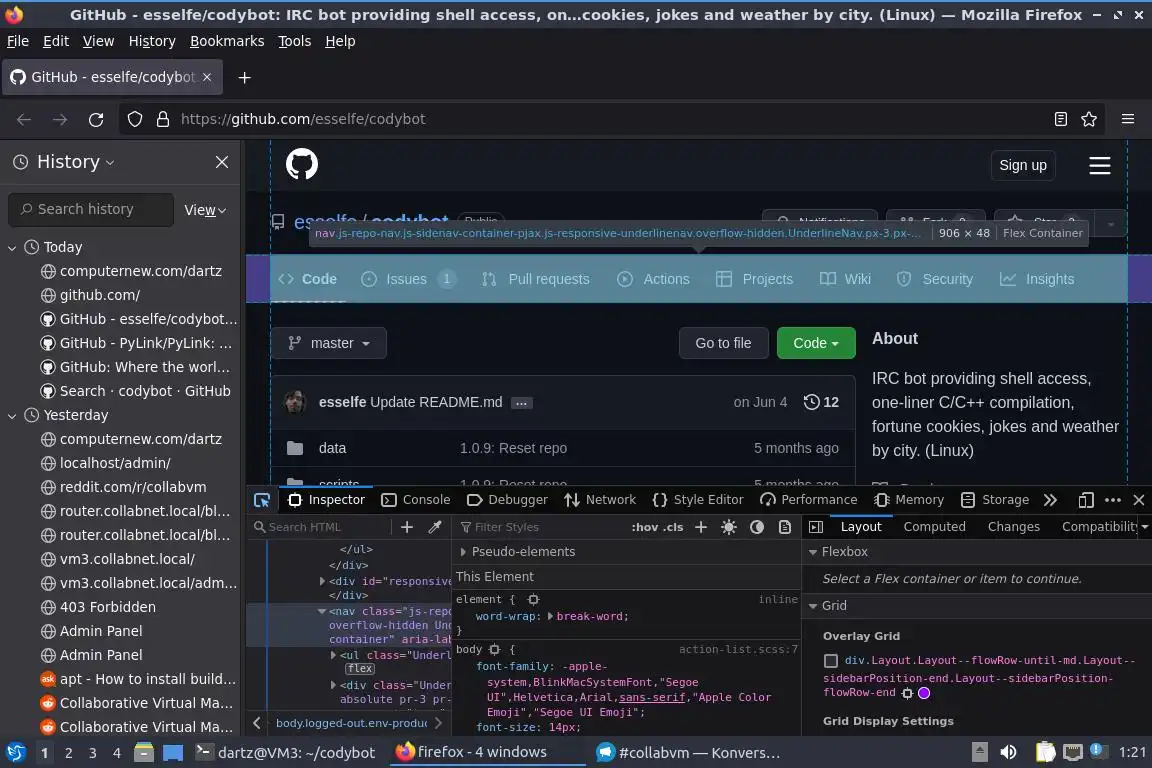Toggle light color scheme simulation sun icon
The width and height of the screenshot is (1152, 768).
(x=729, y=527)
